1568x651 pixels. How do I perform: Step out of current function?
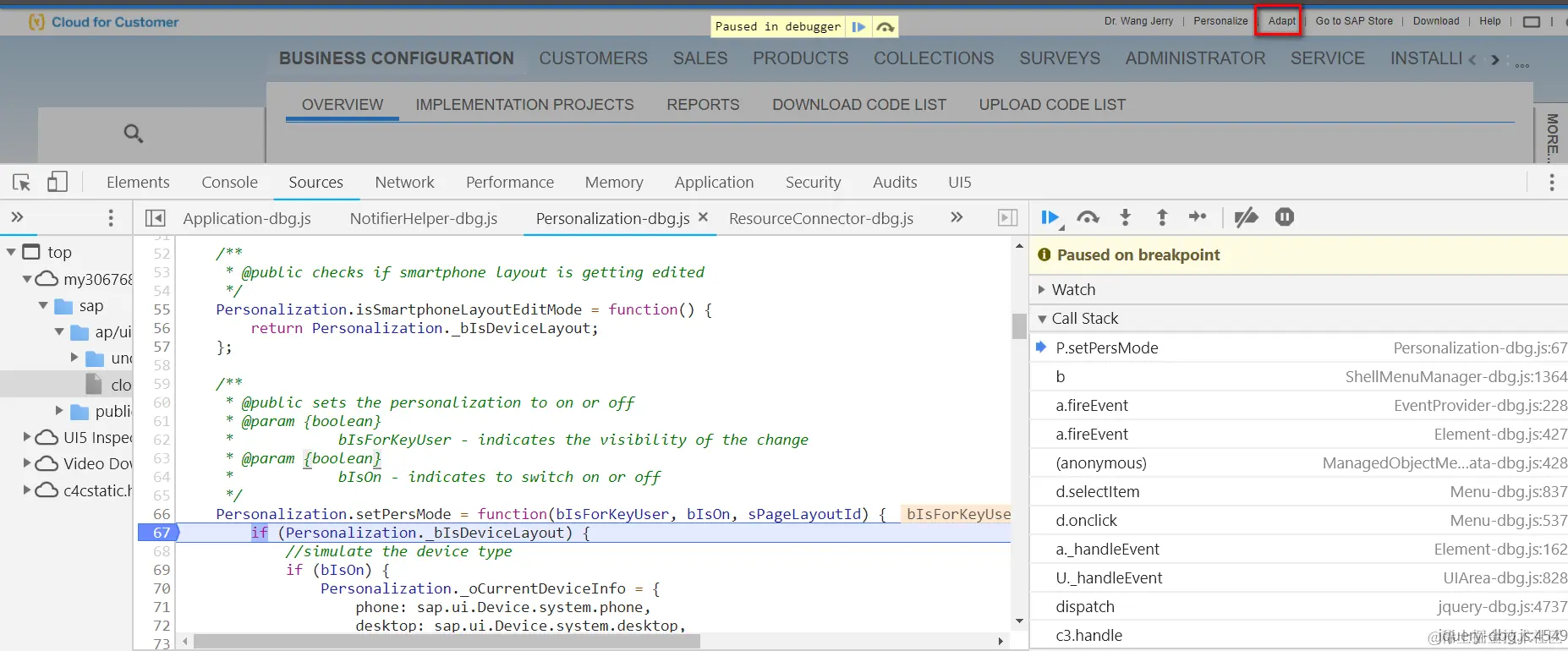[x=1162, y=218]
